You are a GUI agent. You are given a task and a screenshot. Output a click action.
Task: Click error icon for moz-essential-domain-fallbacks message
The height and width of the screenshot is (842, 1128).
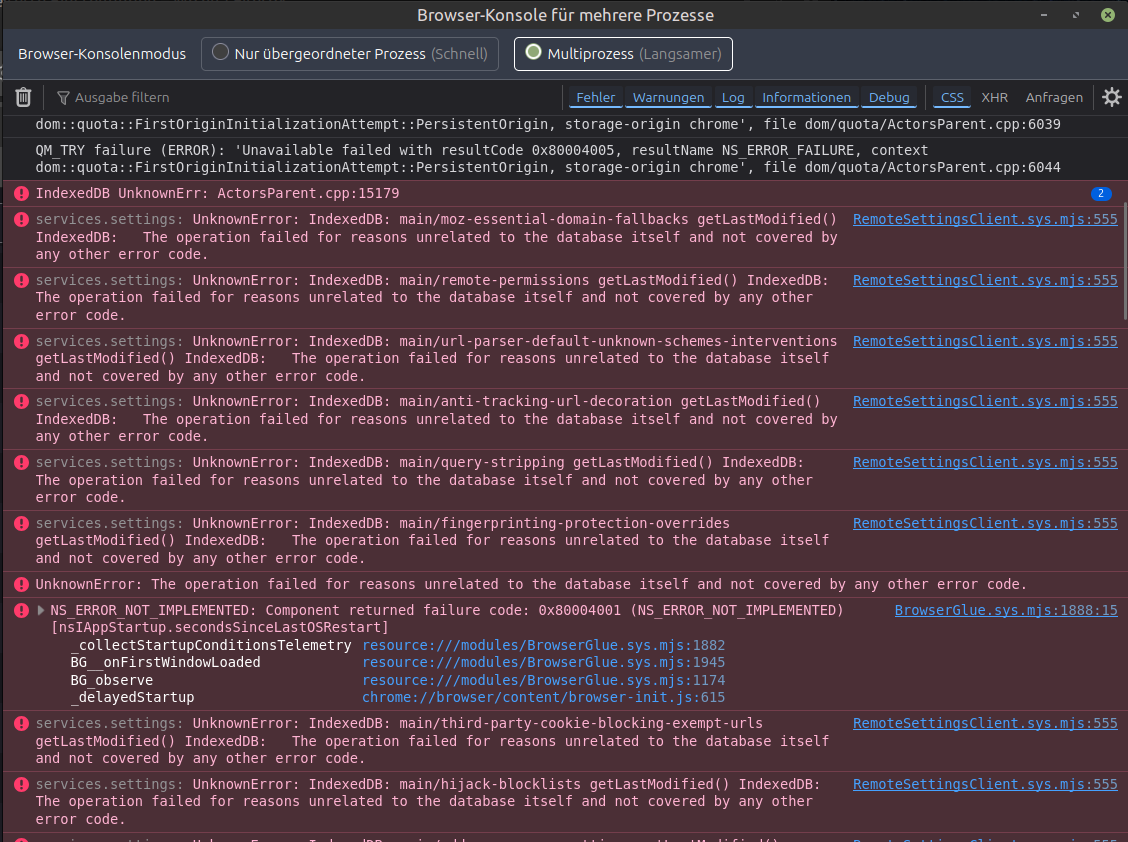coord(22,219)
